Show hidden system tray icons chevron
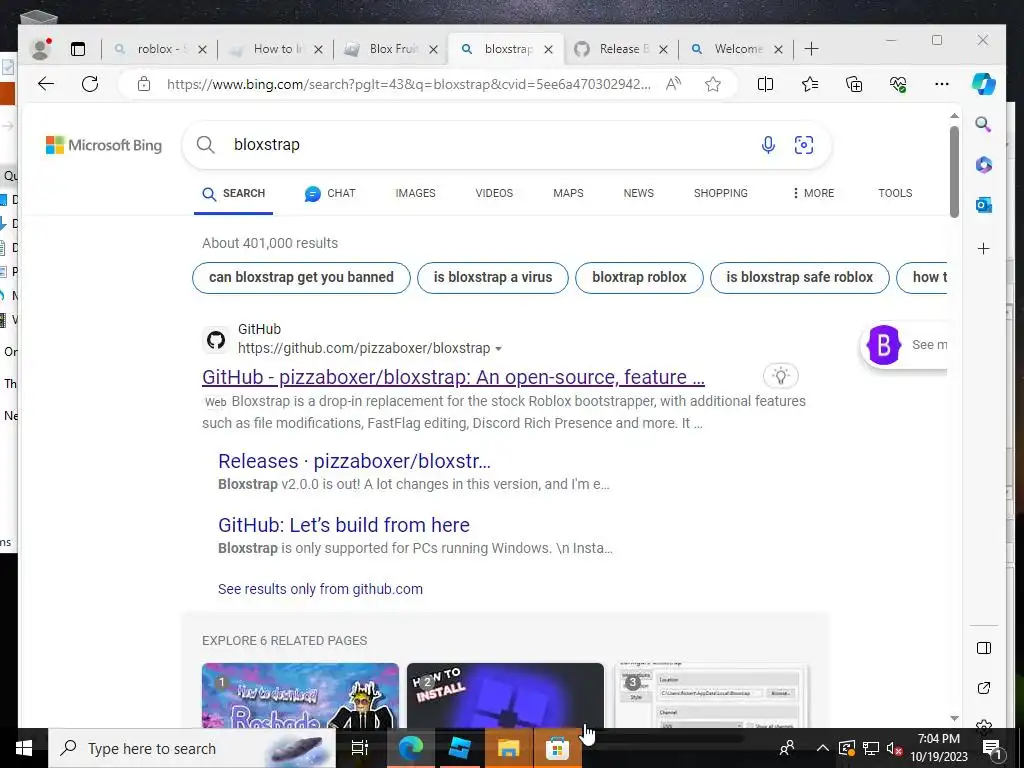Screen dimensions: 1024x768 click(x=822, y=748)
